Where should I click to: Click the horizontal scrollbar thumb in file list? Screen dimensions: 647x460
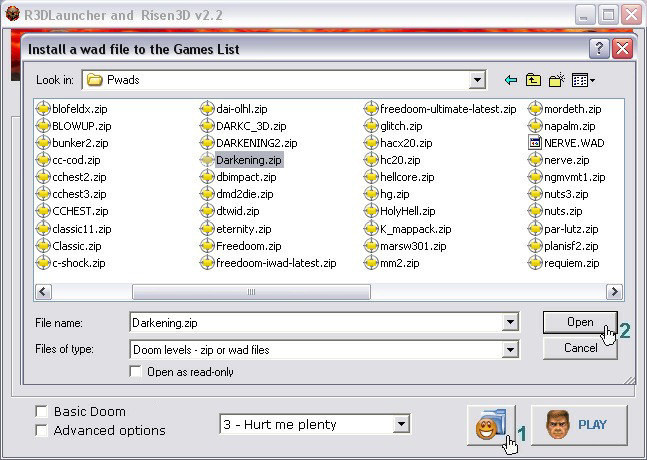coord(251,292)
